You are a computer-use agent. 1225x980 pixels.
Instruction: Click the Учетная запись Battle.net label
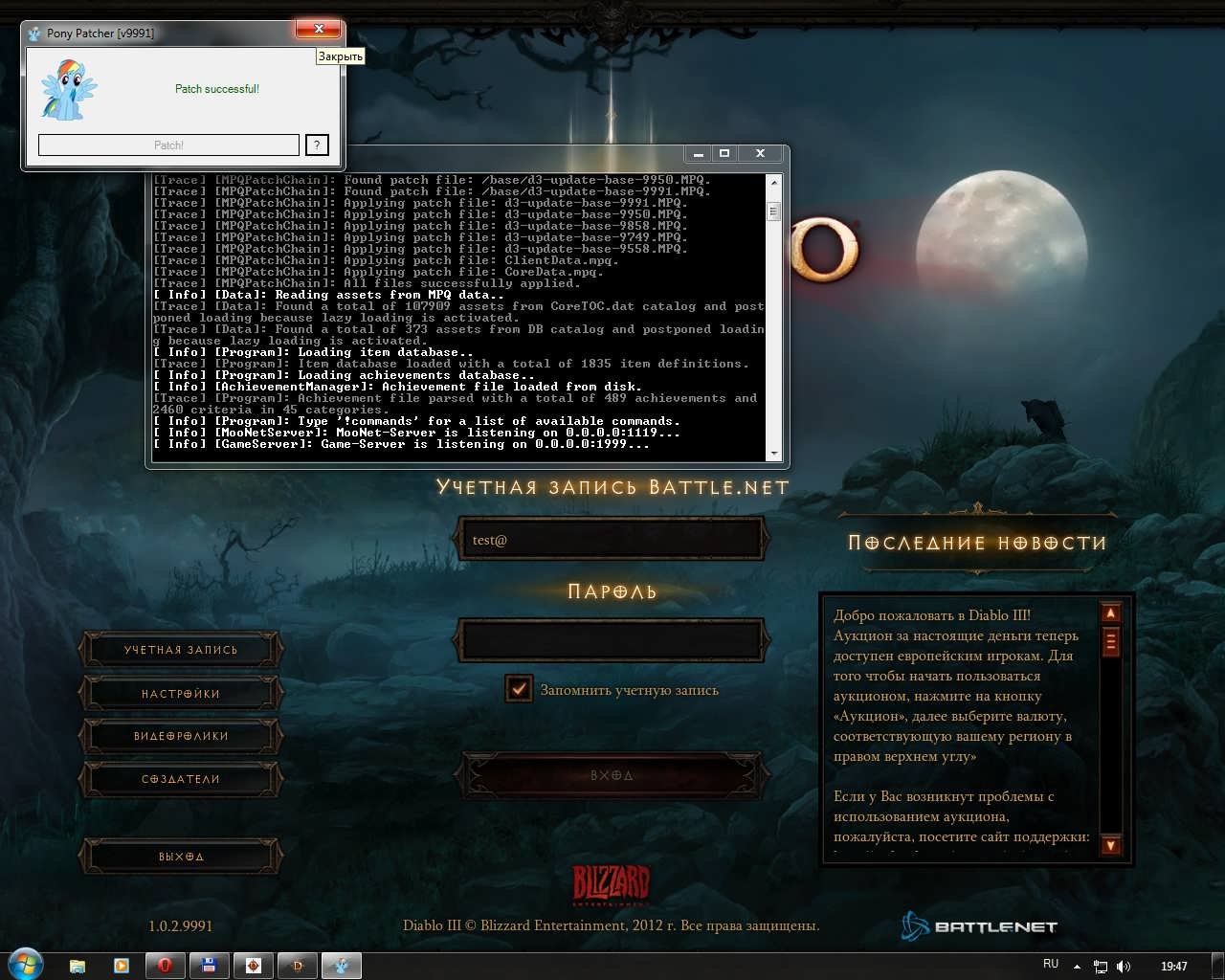(x=612, y=487)
